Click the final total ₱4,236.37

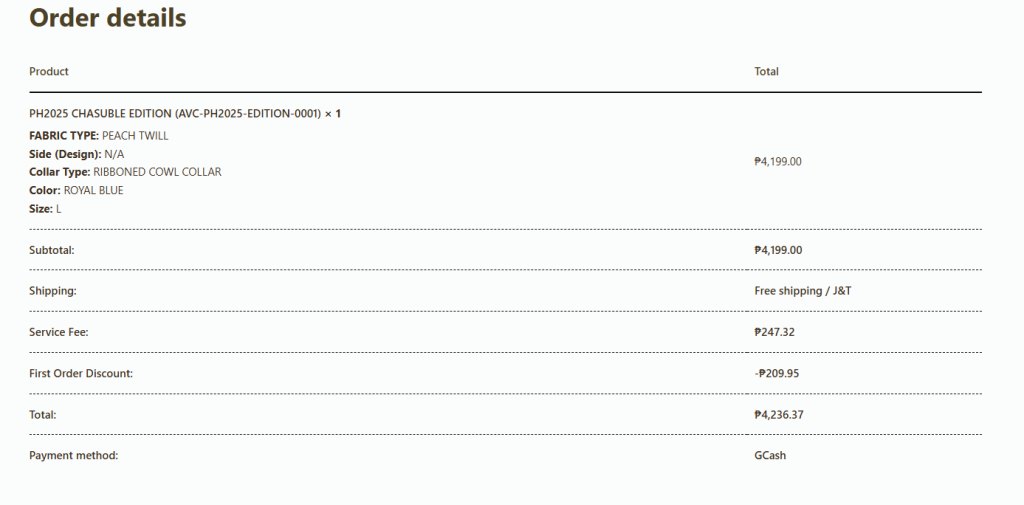pyautogui.click(x=778, y=414)
